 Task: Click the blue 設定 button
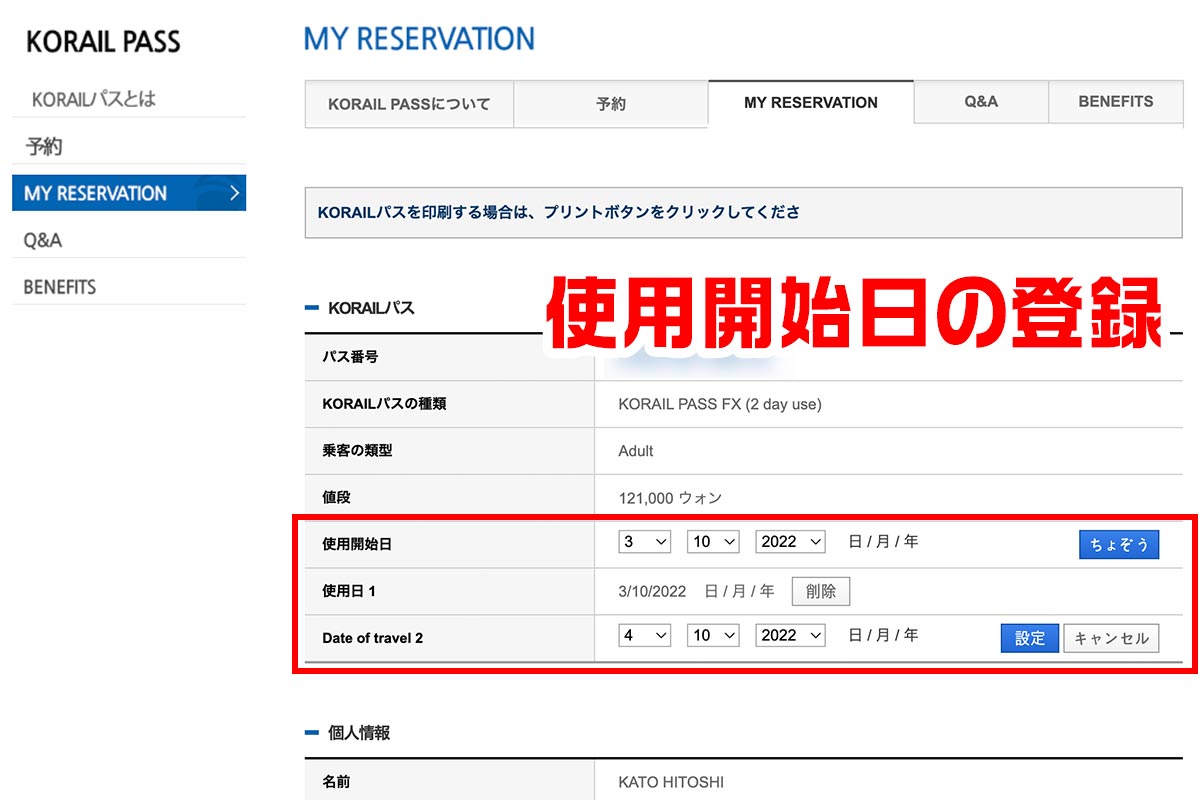[1030, 638]
